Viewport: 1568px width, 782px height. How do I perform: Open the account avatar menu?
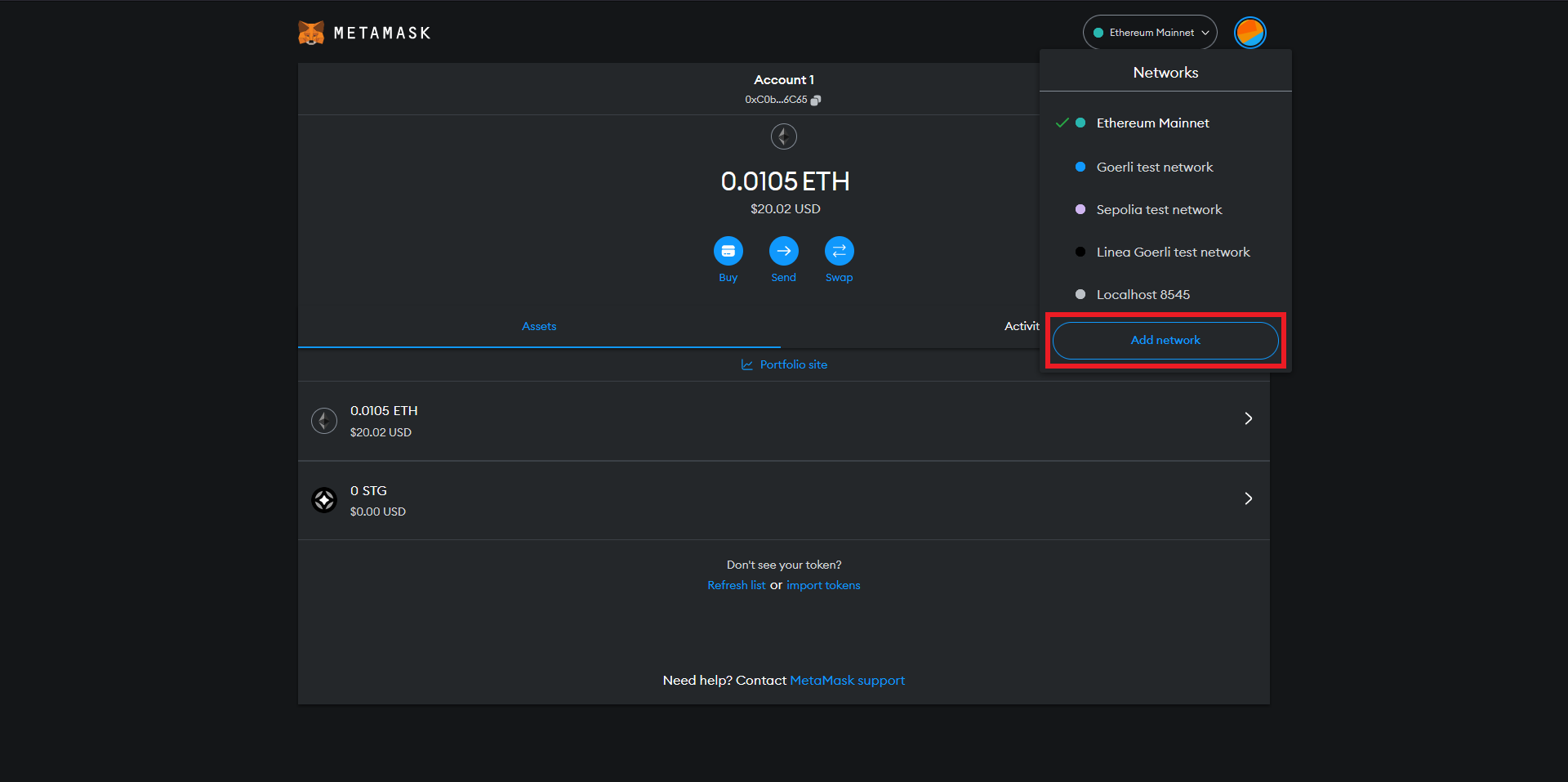click(1249, 33)
